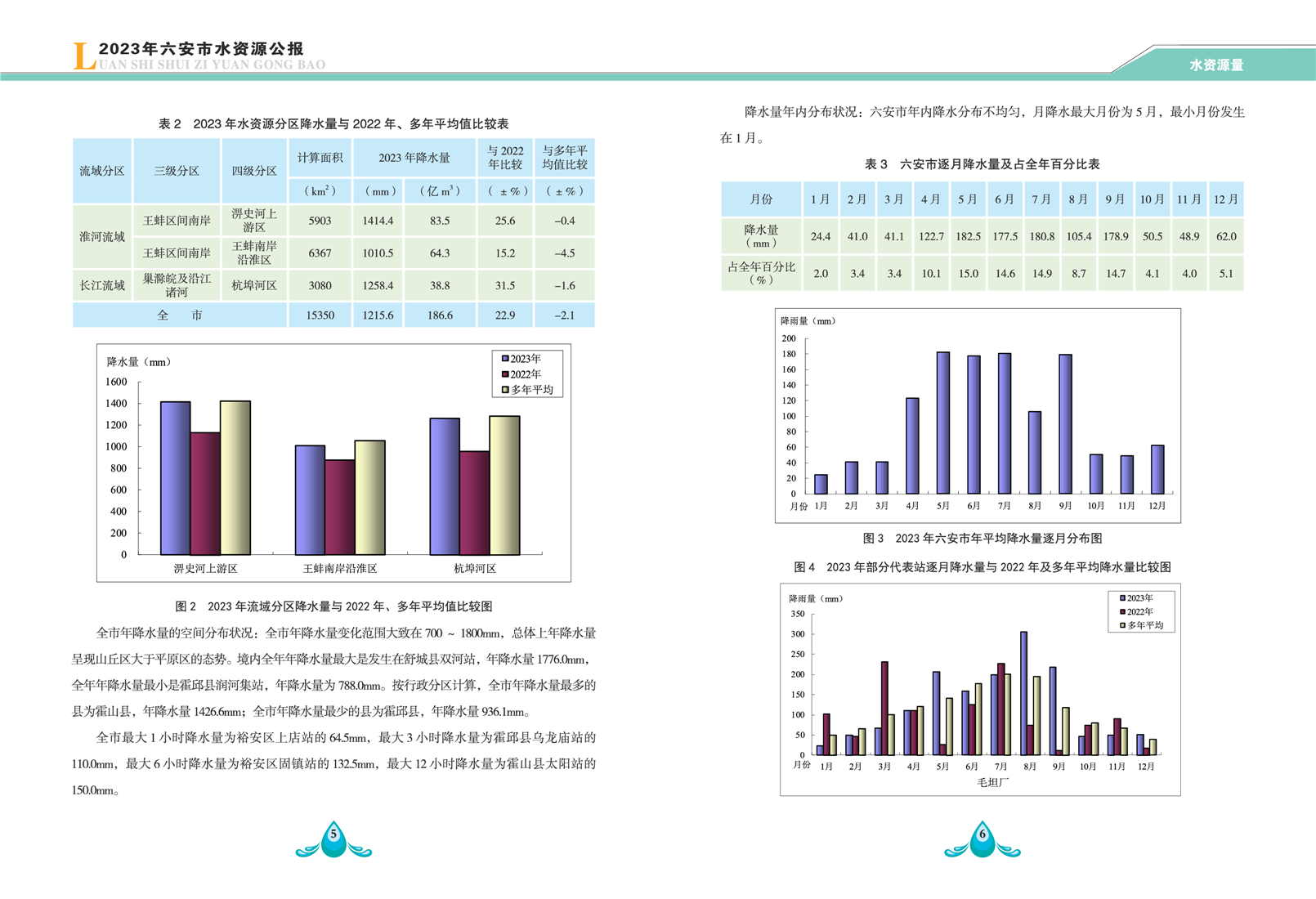Viewport: 1316px width, 899px height.
Task: Click the 1600 y-axis label in Figure 2
Action: pyautogui.click(x=117, y=382)
